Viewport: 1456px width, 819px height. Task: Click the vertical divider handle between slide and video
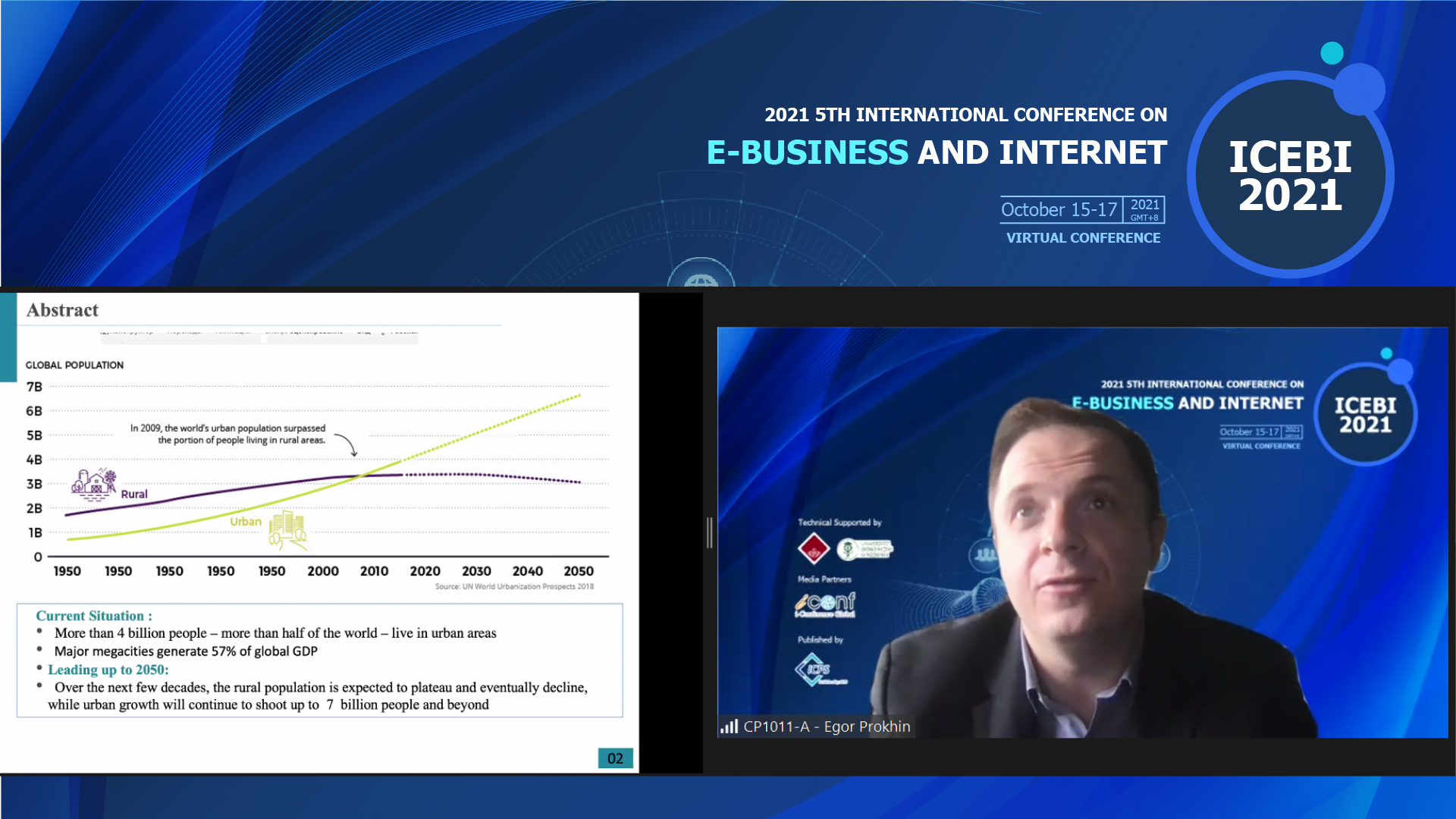click(710, 532)
